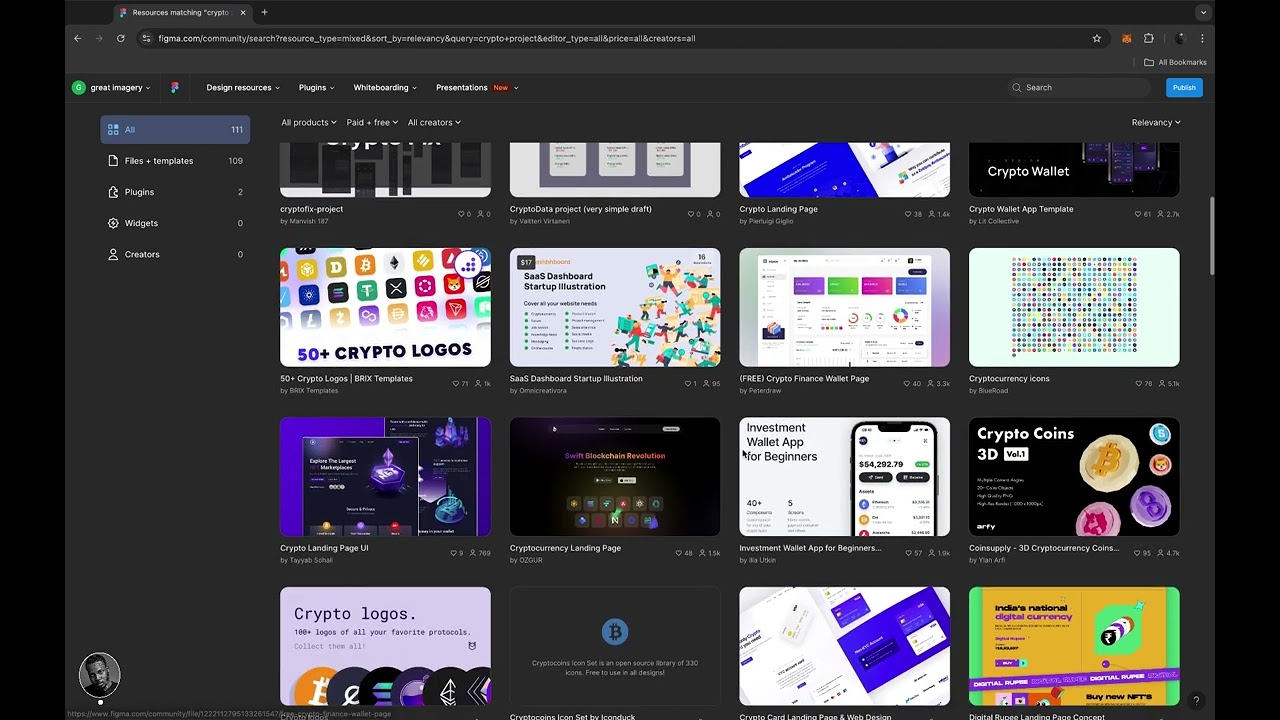Open CryptoData project title link
Viewport: 1280px width, 720px height.
pos(580,209)
